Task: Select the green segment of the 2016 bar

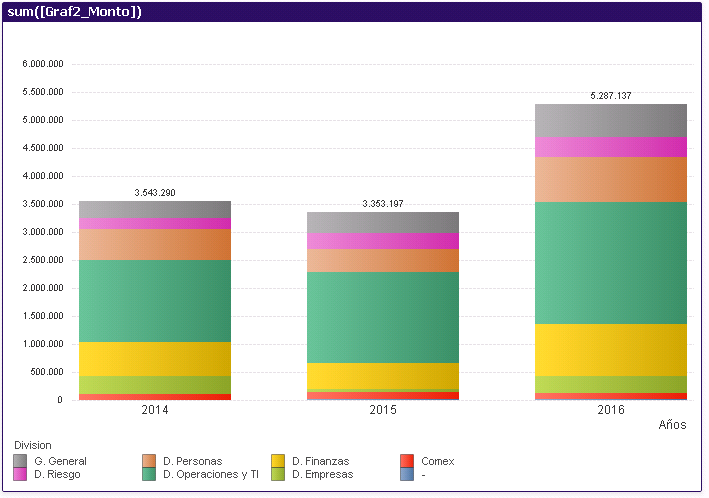Action: click(x=611, y=263)
